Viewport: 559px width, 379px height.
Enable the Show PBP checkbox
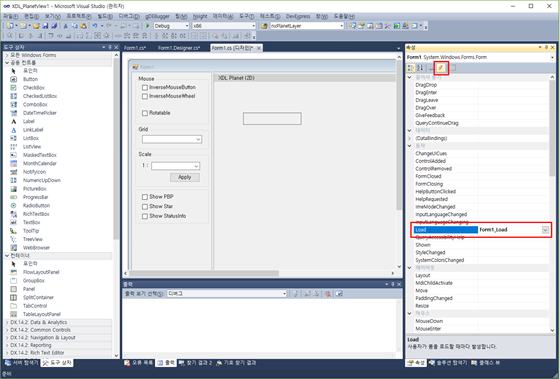145,197
